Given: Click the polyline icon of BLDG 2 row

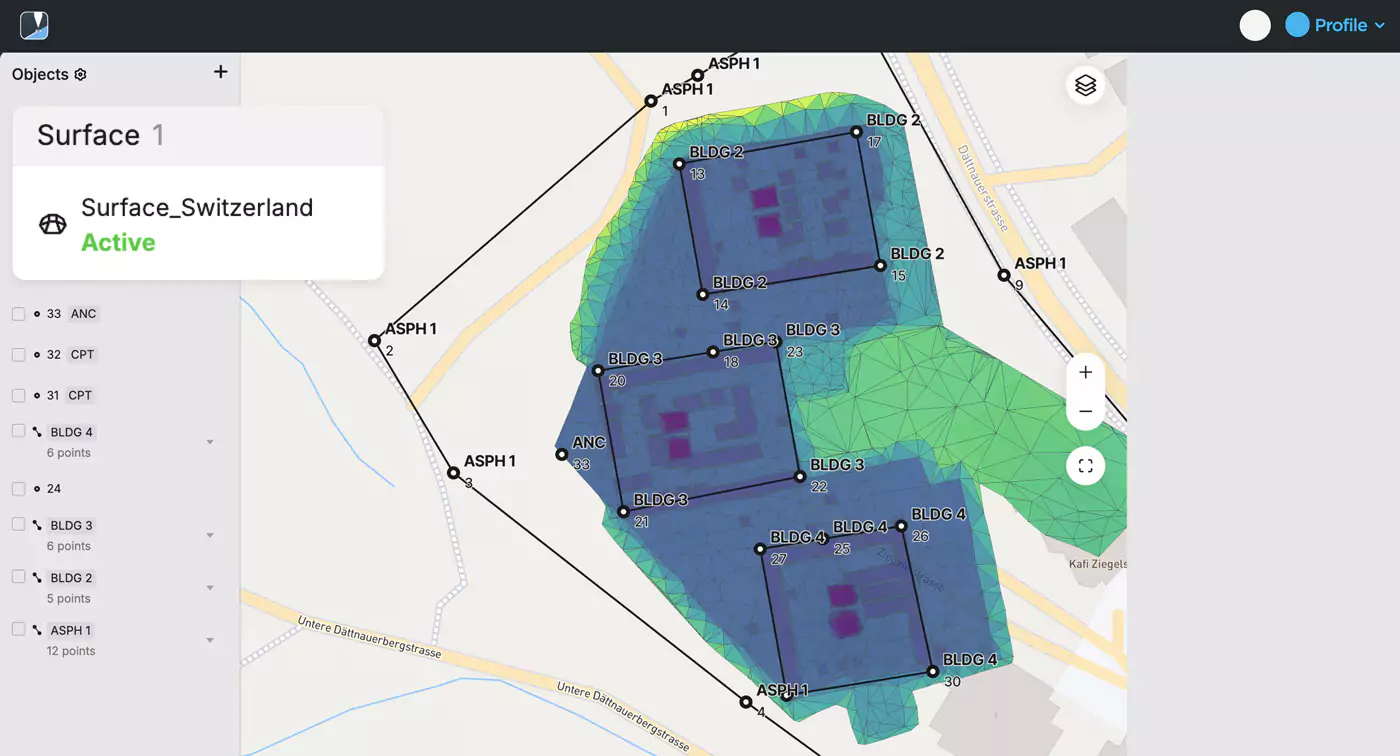Looking at the screenshot, I should point(37,577).
